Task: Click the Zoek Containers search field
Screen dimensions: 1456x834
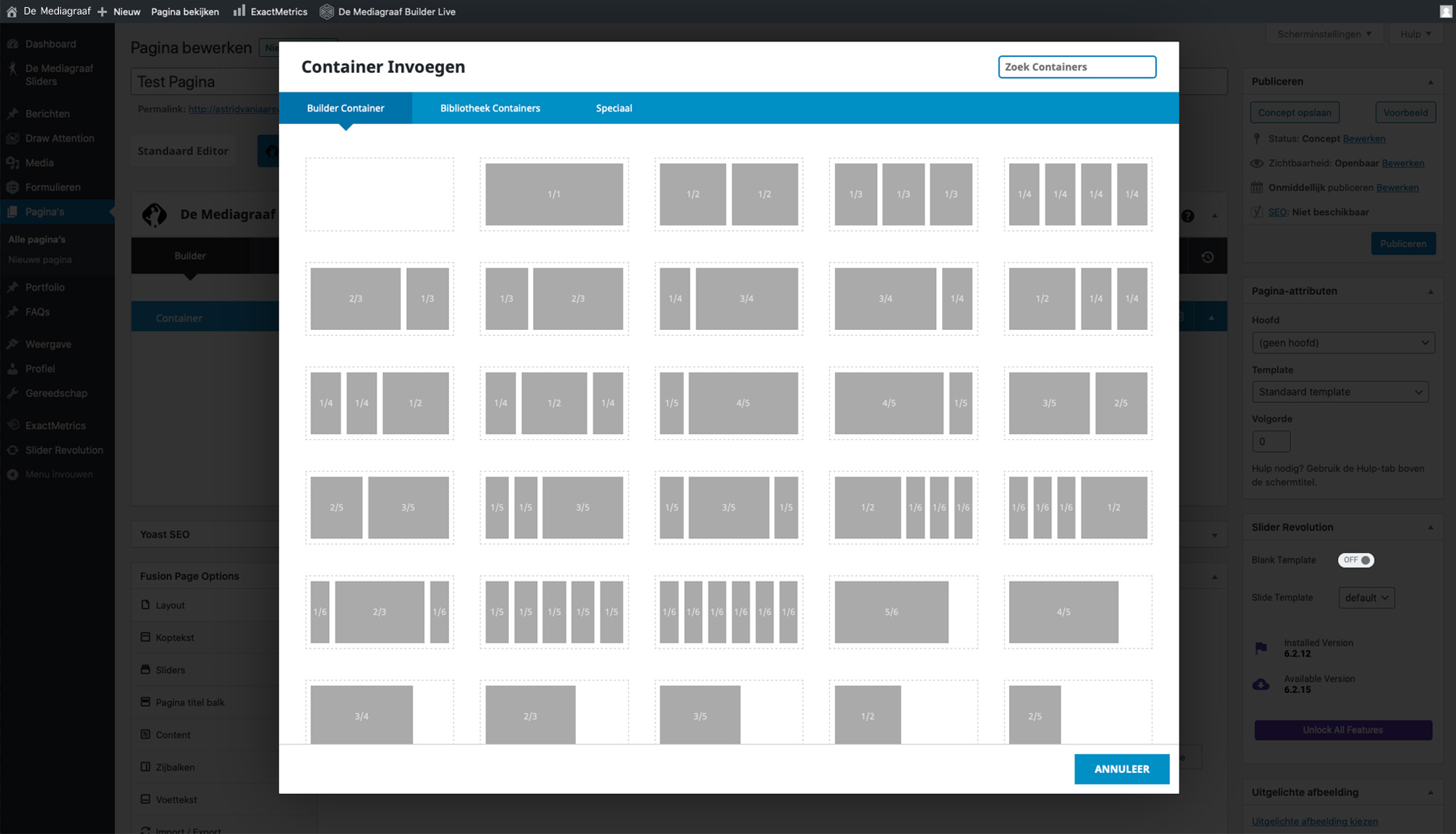Action: pyautogui.click(x=1077, y=67)
